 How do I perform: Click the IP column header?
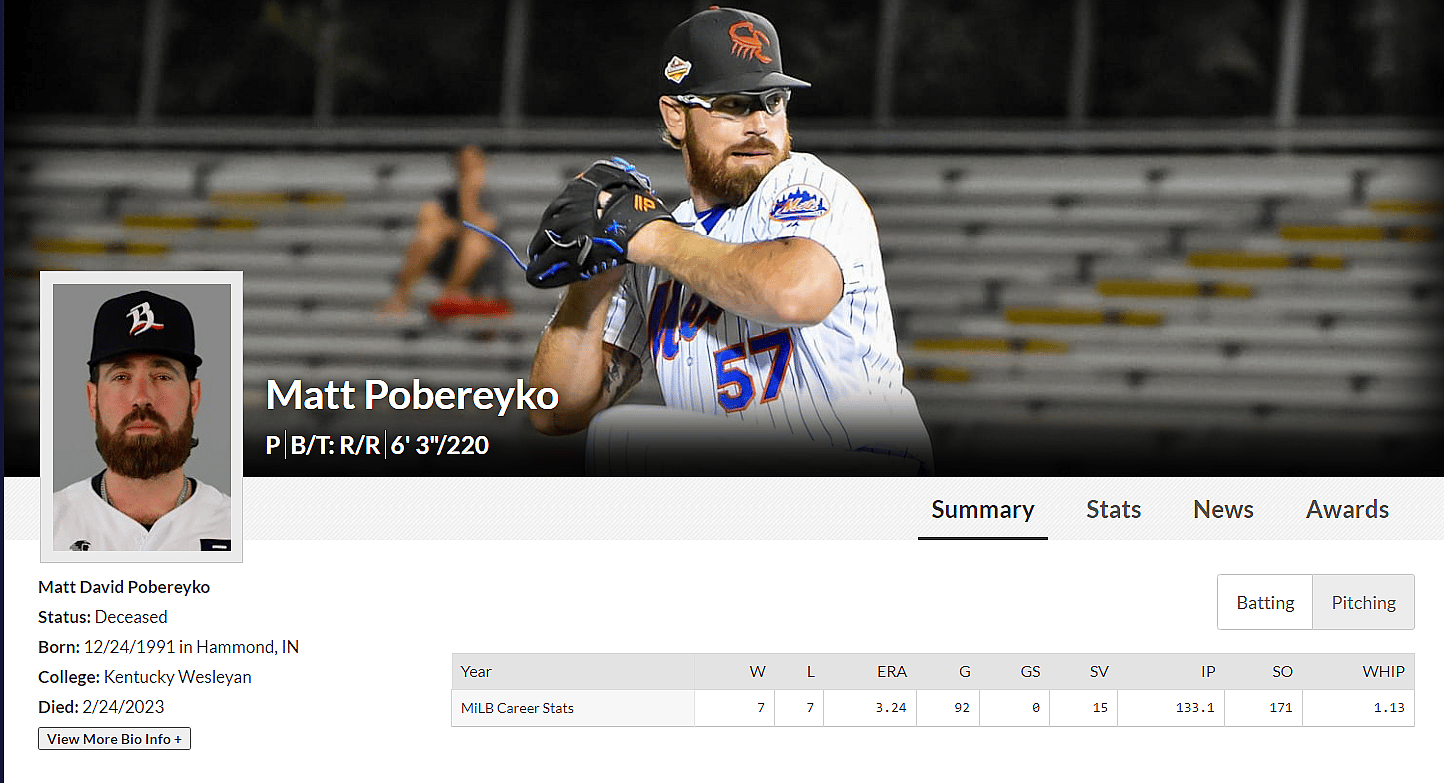point(1206,672)
